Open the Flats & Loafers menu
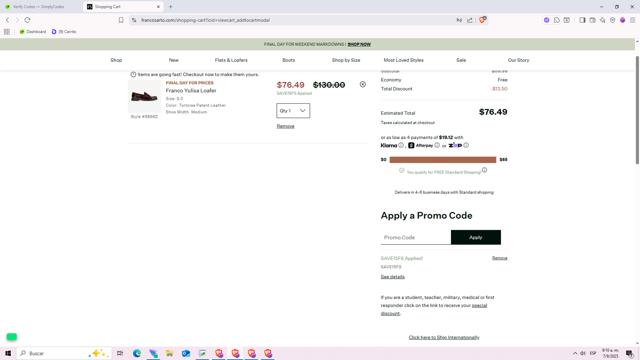This screenshot has width=640, height=360. click(231, 60)
